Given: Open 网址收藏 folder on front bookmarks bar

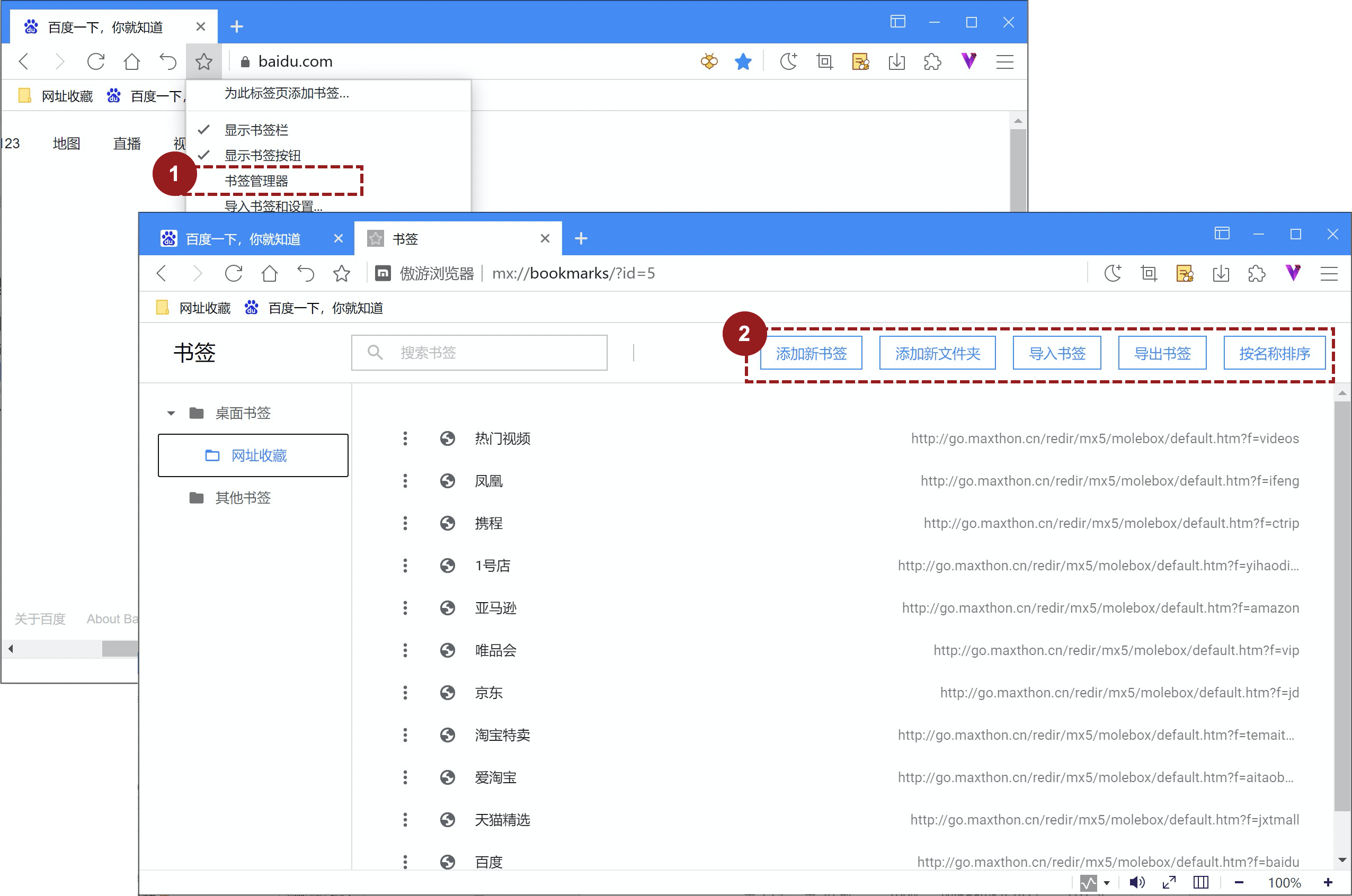Looking at the screenshot, I should click(194, 308).
